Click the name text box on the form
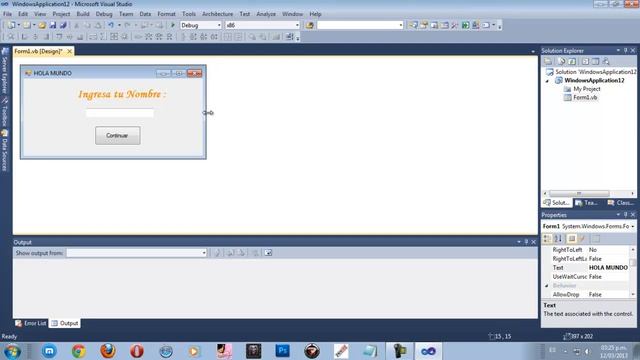This screenshot has height=360, width=640. 120,113
